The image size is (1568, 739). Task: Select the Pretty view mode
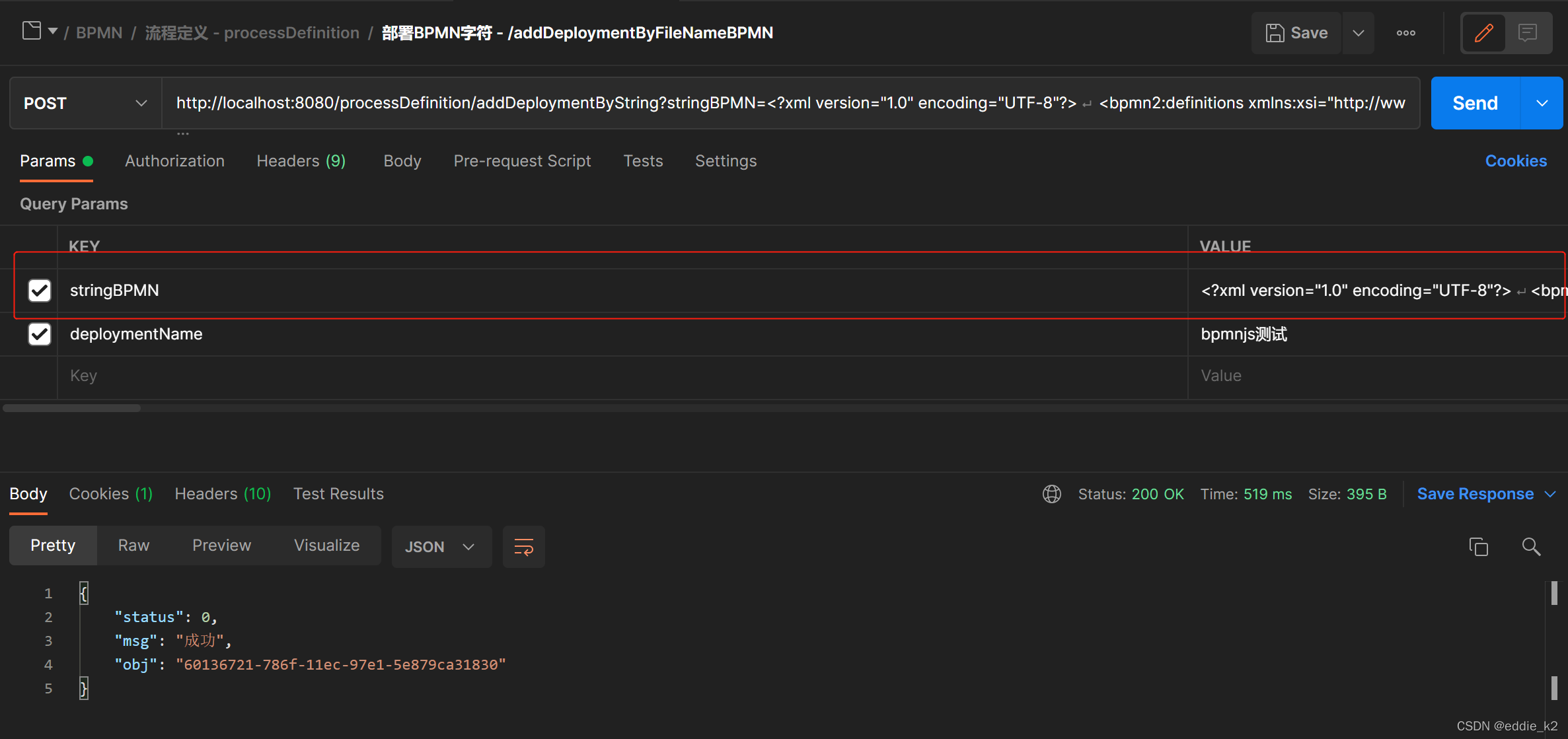tap(53, 545)
